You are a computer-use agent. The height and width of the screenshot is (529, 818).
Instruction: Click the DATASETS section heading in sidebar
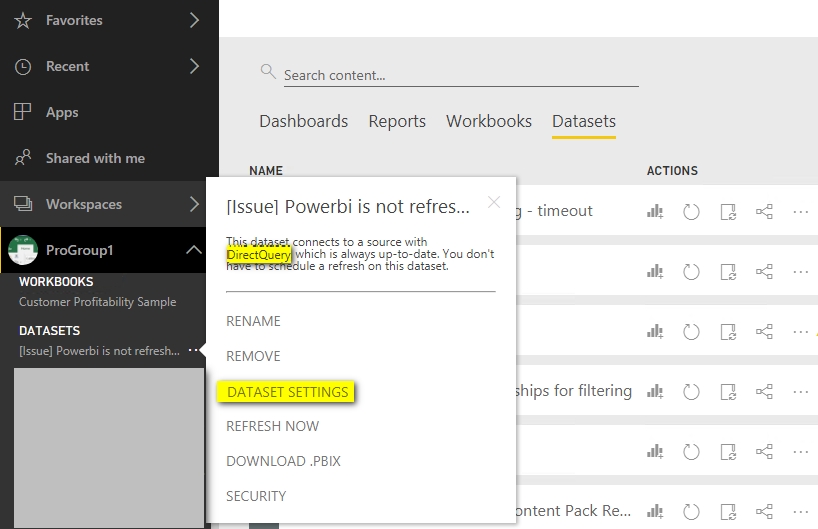point(50,331)
